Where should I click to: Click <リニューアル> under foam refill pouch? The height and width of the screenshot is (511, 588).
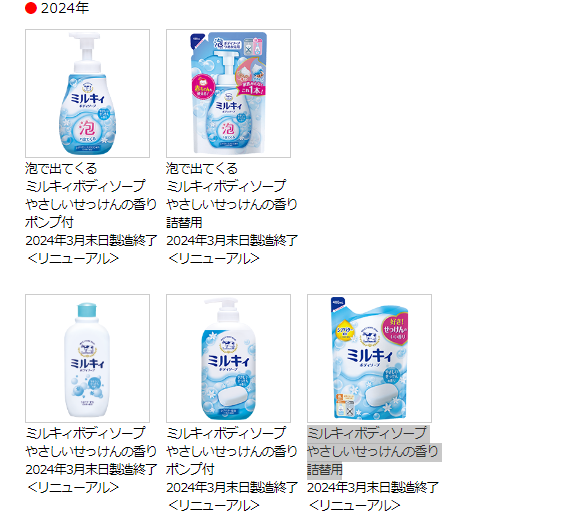pyautogui.click(x=214, y=258)
